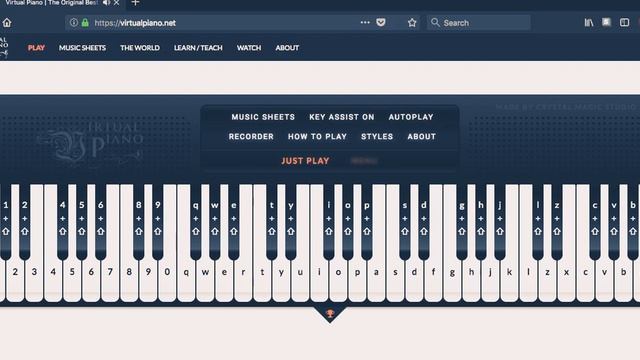Toggle the sidebar view icon
The width and height of the screenshot is (640, 360).
[x=624, y=23]
